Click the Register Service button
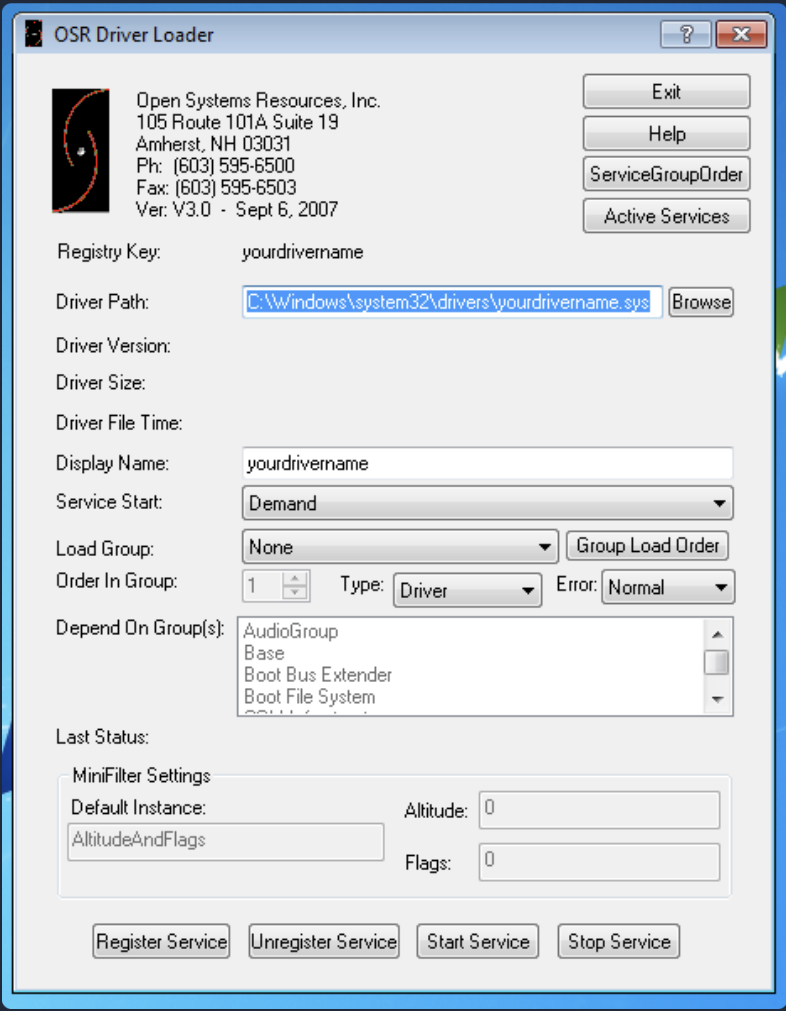The image size is (786, 1011). click(x=162, y=941)
